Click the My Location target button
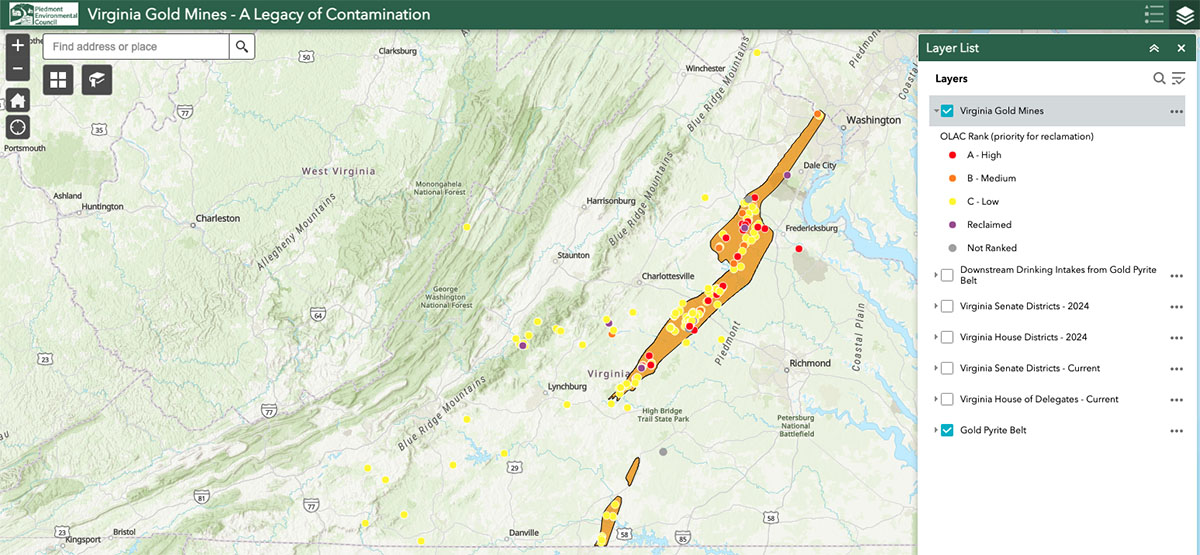Screen dimensions: 1200x555 click(x=18, y=127)
